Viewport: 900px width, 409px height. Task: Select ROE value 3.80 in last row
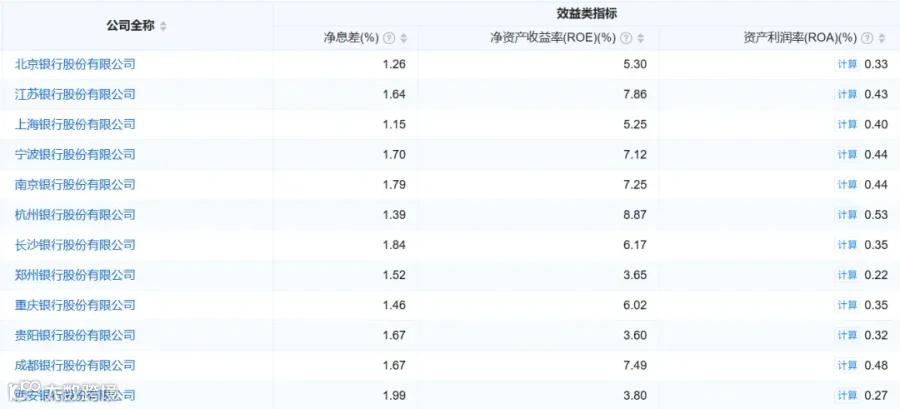pyautogui.click(x=635, y=395)
